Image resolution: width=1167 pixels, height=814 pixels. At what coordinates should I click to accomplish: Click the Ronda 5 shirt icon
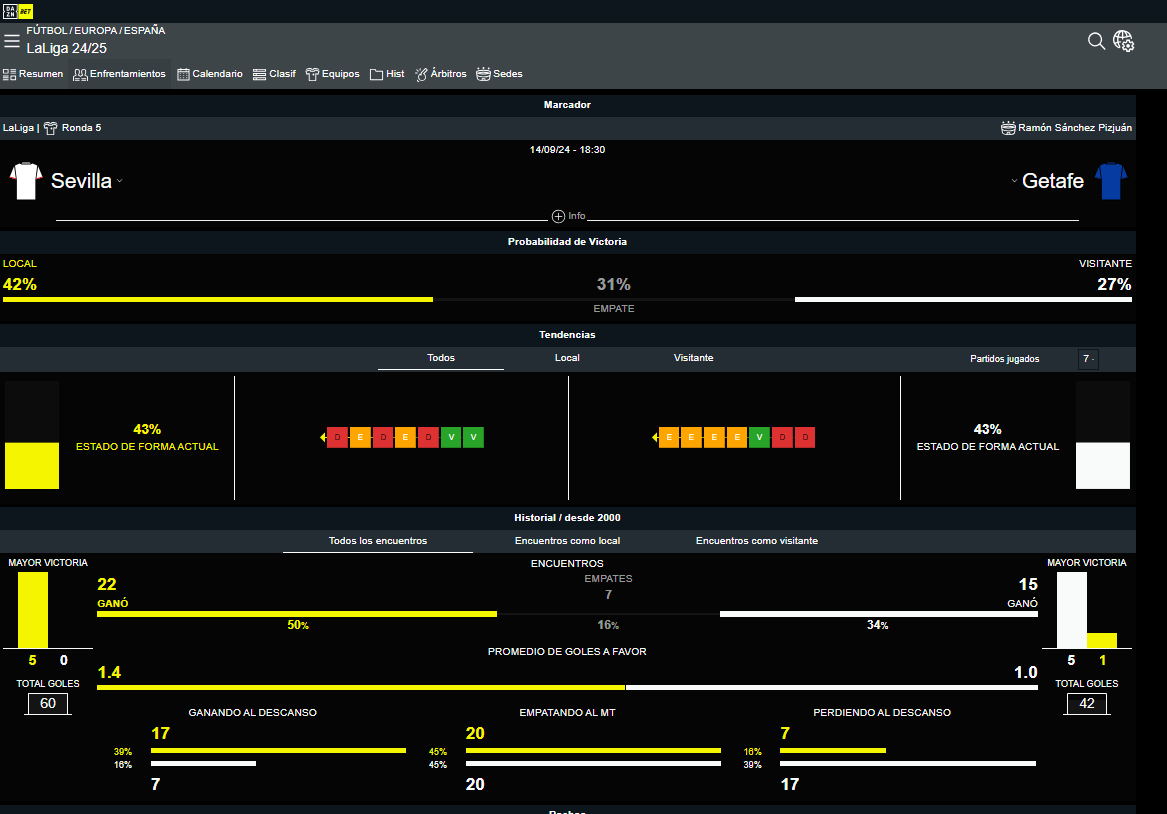coord(50,128)
